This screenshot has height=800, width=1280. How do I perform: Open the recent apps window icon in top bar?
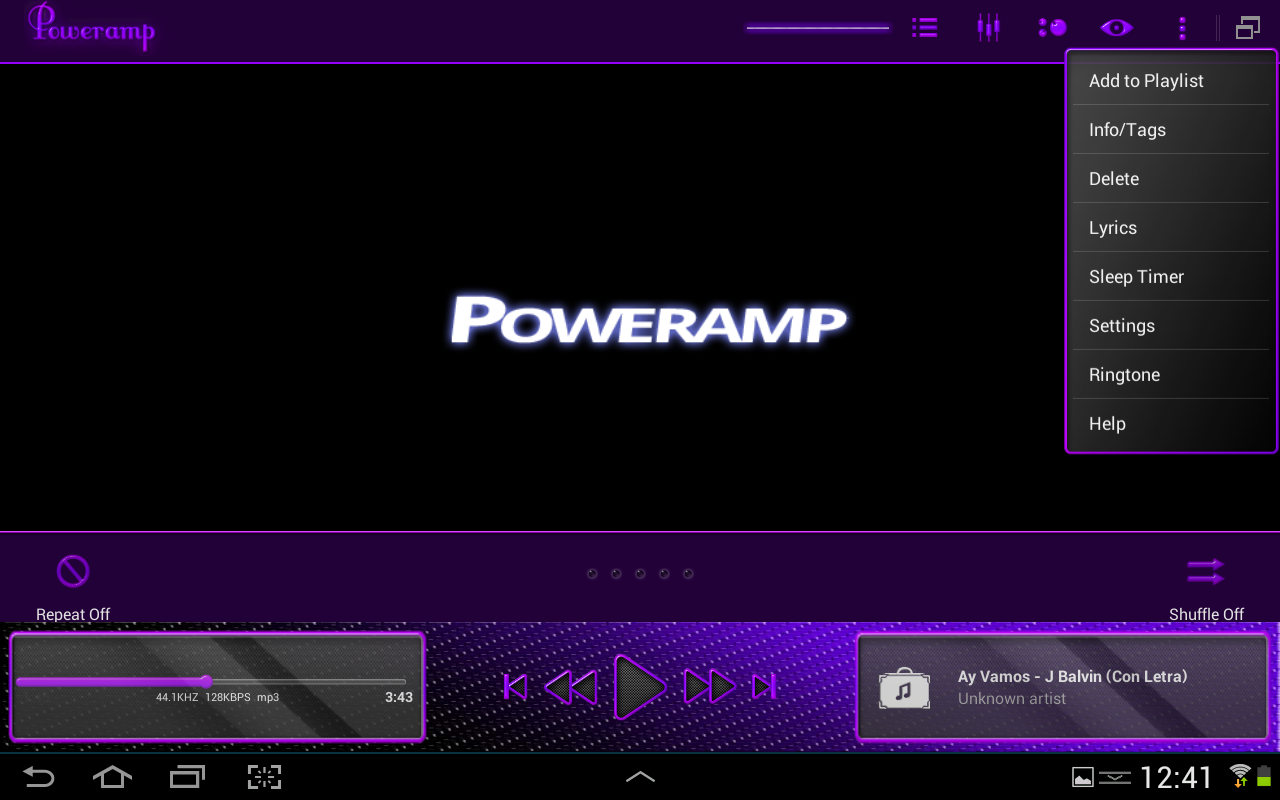click(x=1247, y=28)
